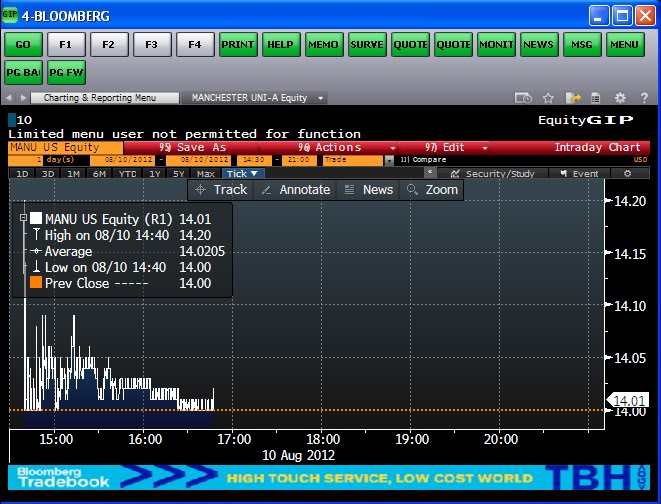The width and height of the screenshot is (661, 504).
Task: Click the green PRINT key
Action: click(238, 44)
